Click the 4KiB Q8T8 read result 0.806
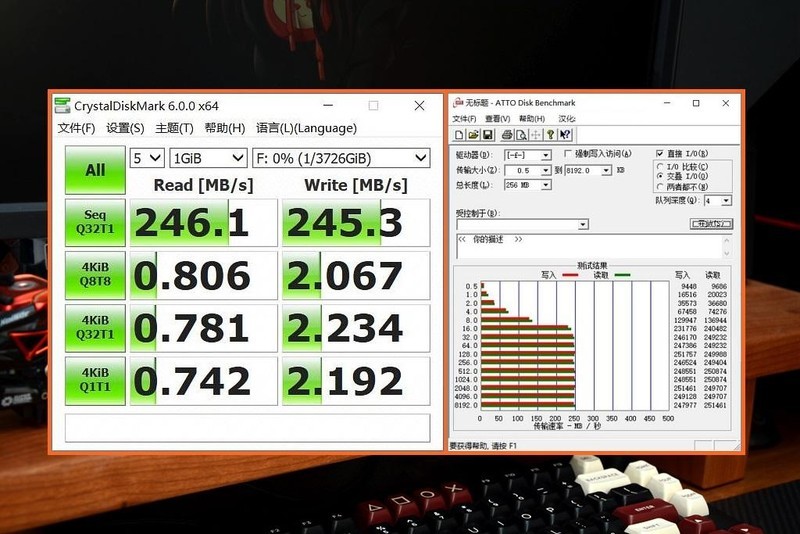 pyautogui.click(x=204, y=275)
